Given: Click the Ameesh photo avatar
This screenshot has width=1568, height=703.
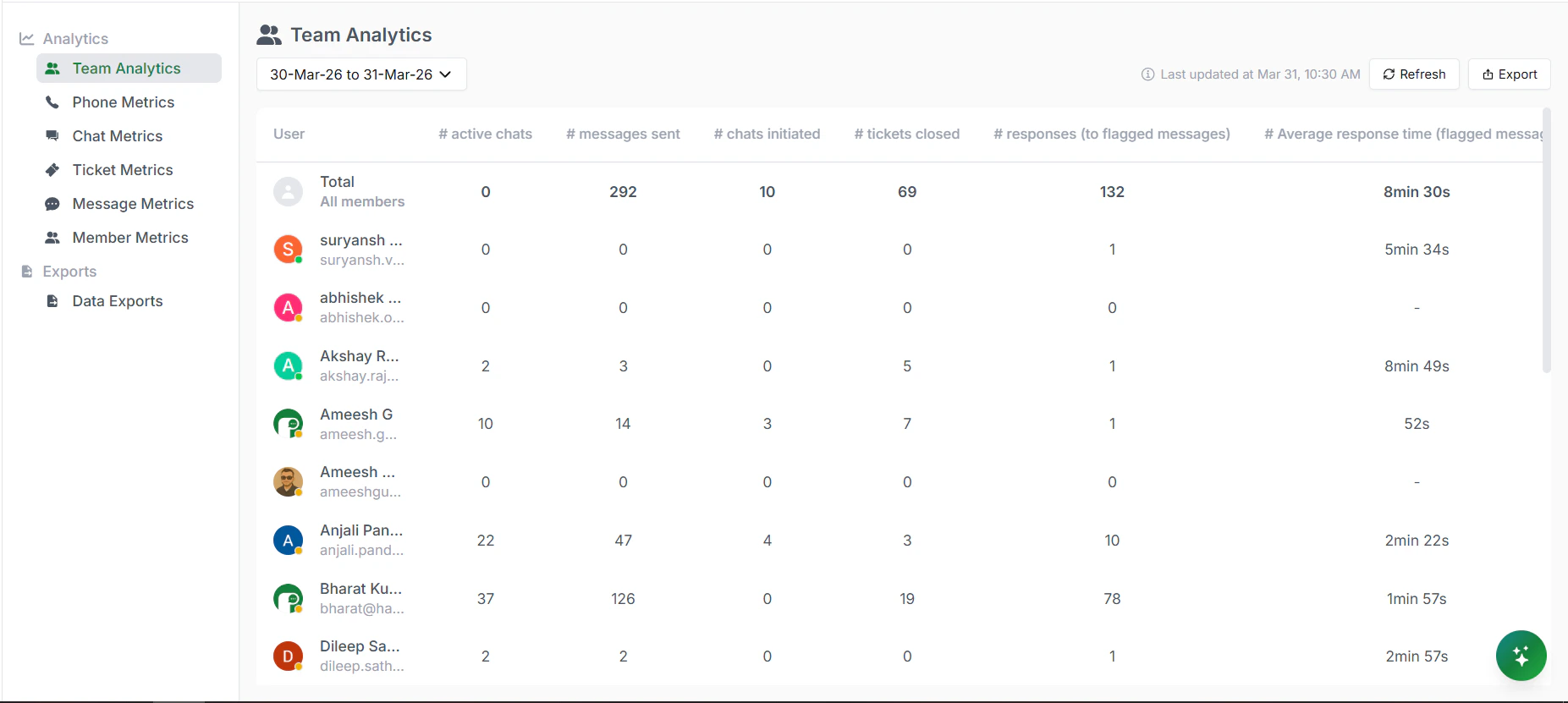Looking at the screenshot, I should (288, 482).
